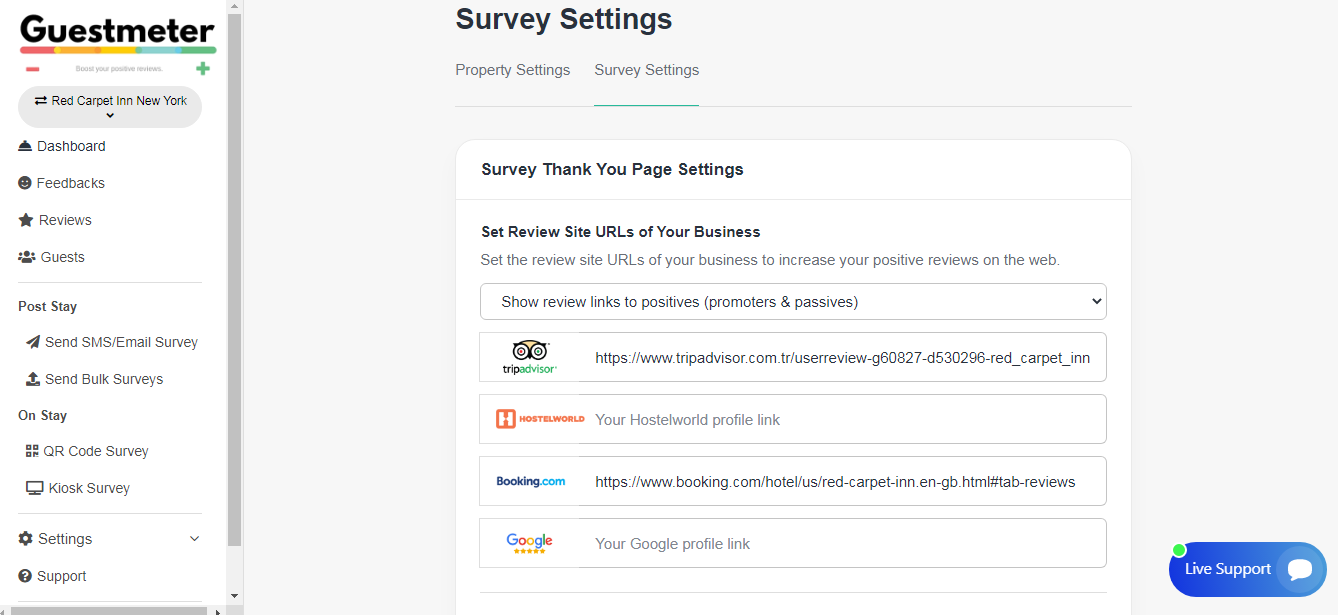Viewport: 1338px width, 615px height.
Task: Click the Kiosk Survey monitor icon
Action: click(x=34, y=488)
